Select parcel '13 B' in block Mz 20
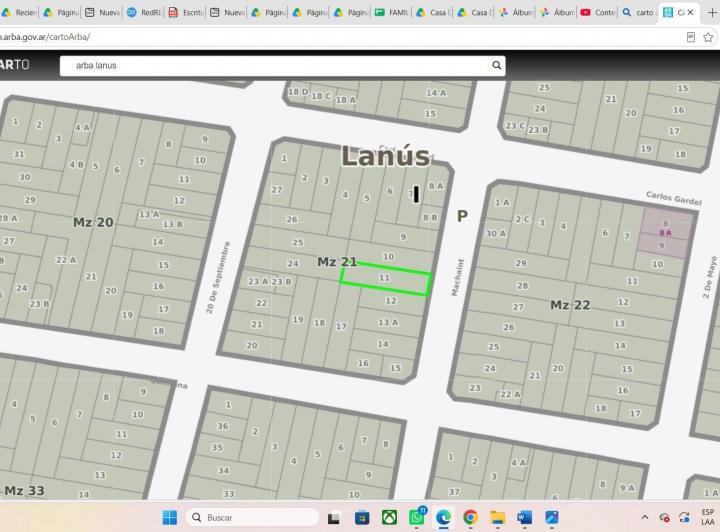Viewport: 720px width, 532px height. [x=173, y=224]
